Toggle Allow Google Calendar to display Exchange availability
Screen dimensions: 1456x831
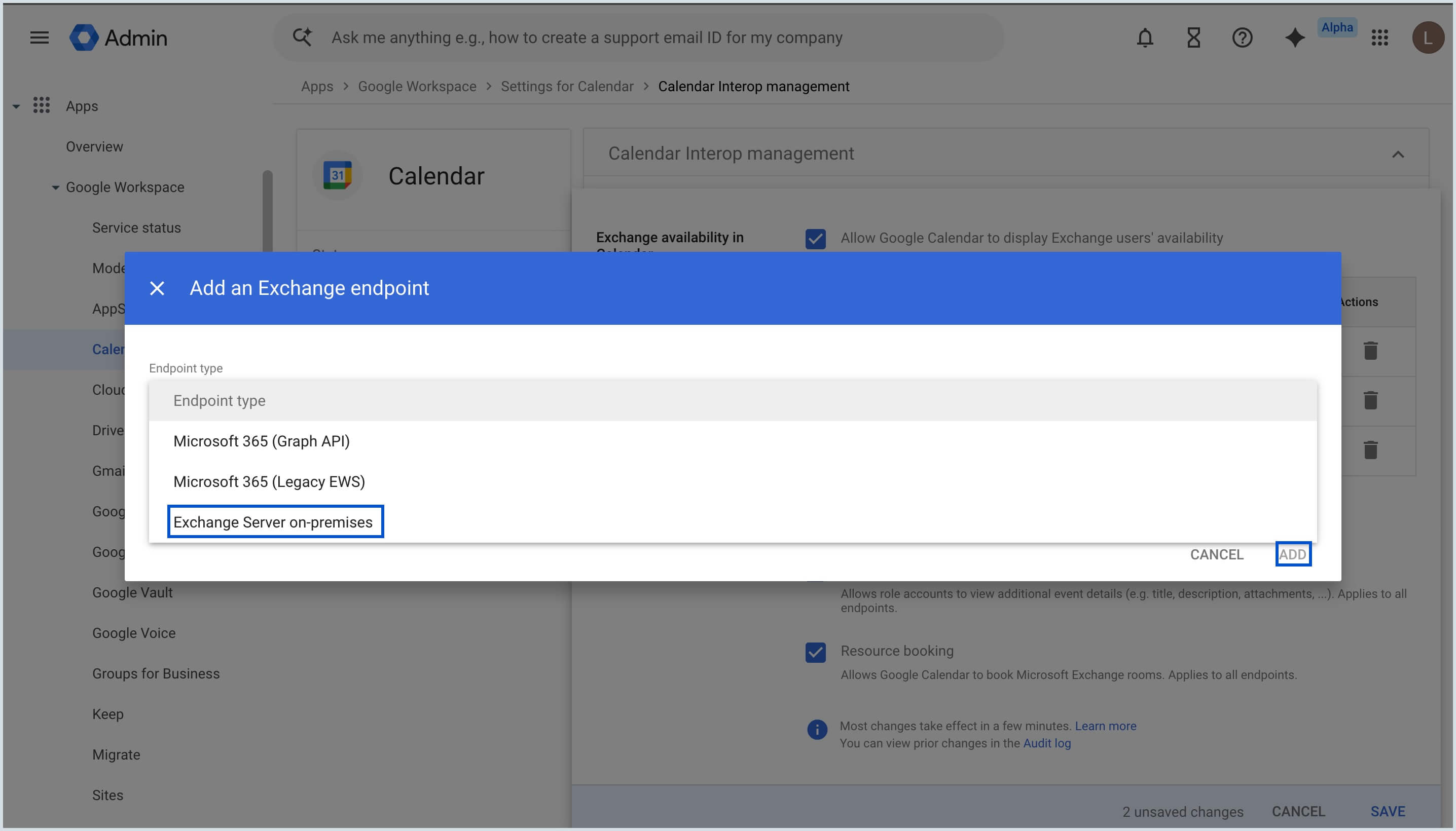tap(815, 239)
